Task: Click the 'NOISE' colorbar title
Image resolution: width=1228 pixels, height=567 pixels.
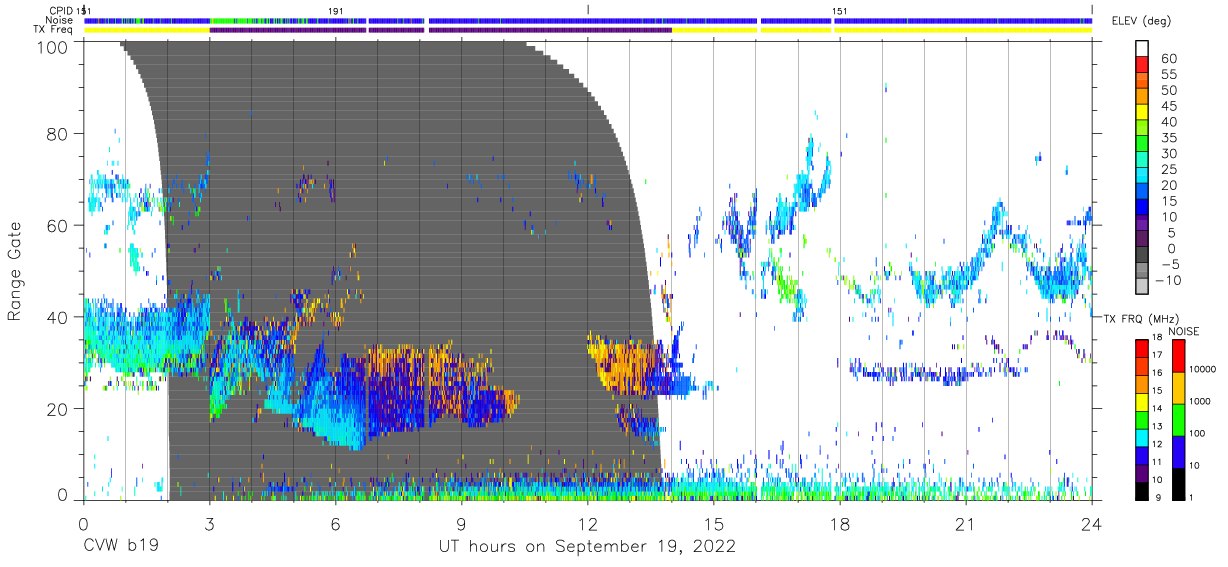Action: click(x=1183, y=331)
